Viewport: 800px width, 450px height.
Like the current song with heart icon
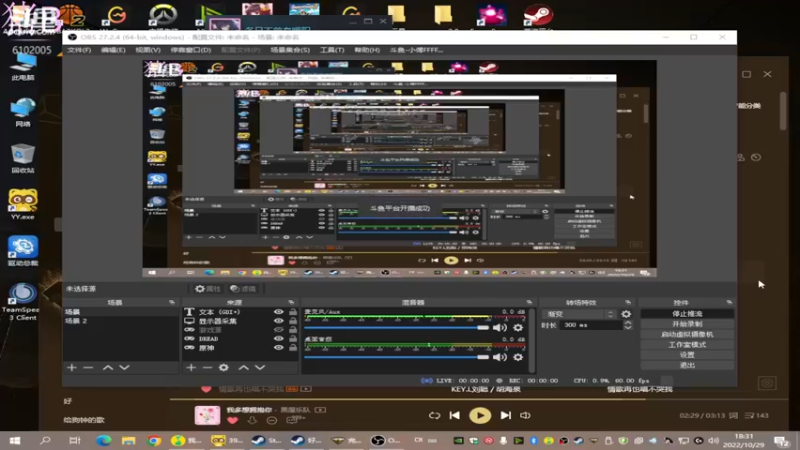[233, 420]
